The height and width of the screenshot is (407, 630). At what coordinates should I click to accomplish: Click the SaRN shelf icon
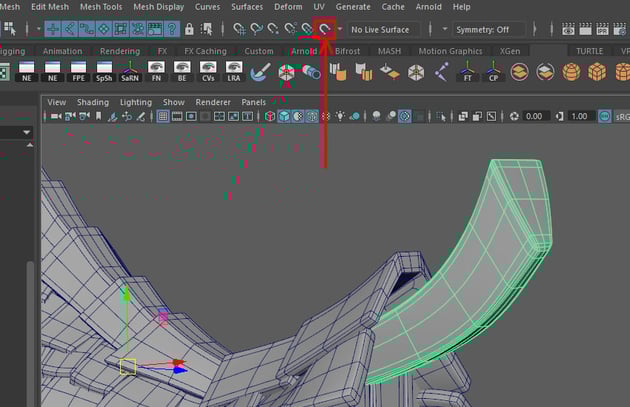click(x=130, y=72)
